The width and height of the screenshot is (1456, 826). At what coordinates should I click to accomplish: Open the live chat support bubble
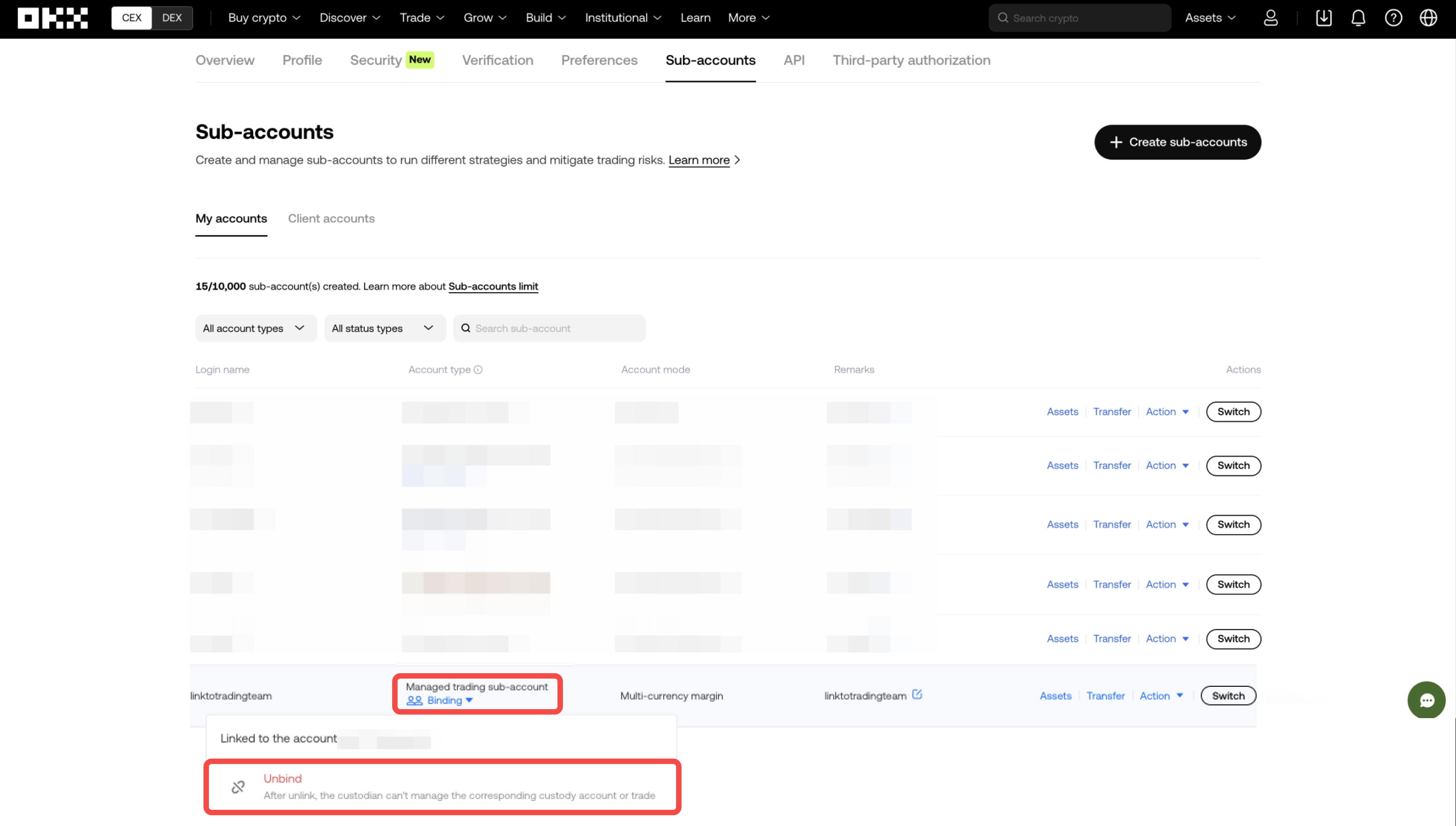pos(1426,700)
